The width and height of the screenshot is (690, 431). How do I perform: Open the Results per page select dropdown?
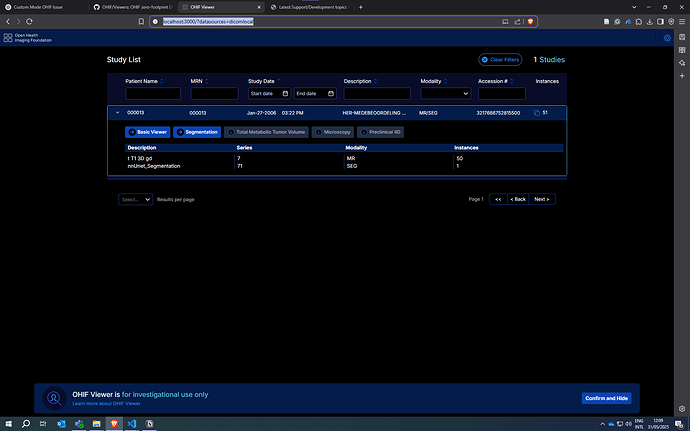pyautogui.click(x=136, y=199)
